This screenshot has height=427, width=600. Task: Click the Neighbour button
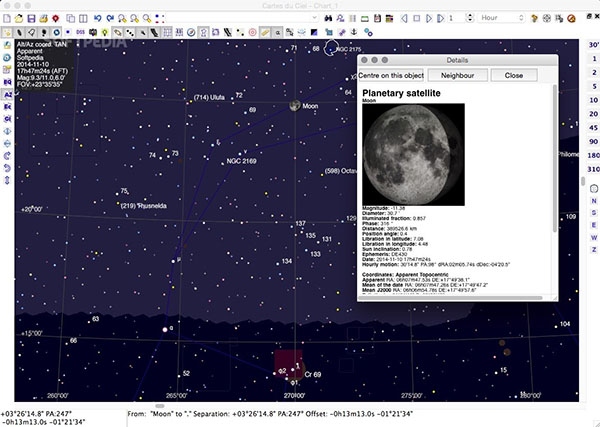pos(457,75)
